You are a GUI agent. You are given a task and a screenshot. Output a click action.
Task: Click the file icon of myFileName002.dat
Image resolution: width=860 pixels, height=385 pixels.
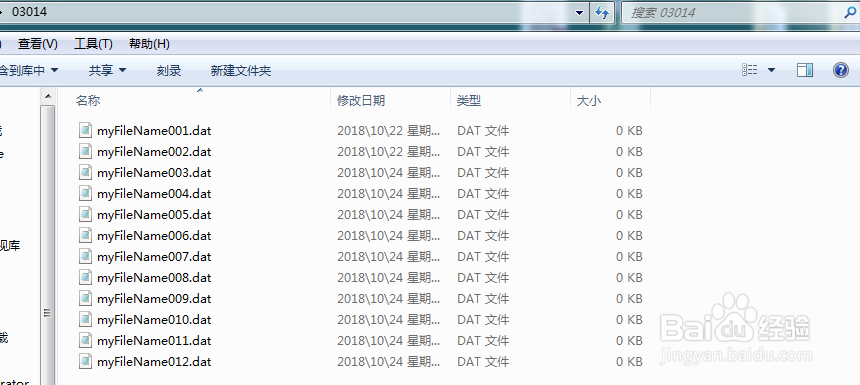[x=85, y=151]
